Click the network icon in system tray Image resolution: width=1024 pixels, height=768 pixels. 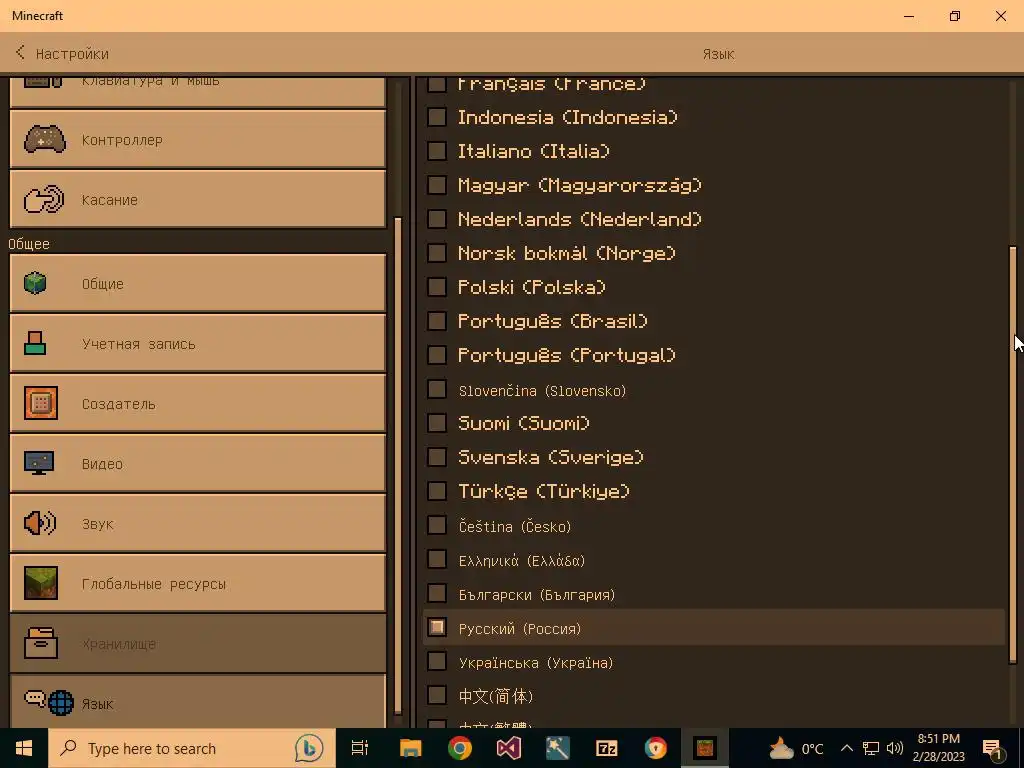(x=871, y=748)
